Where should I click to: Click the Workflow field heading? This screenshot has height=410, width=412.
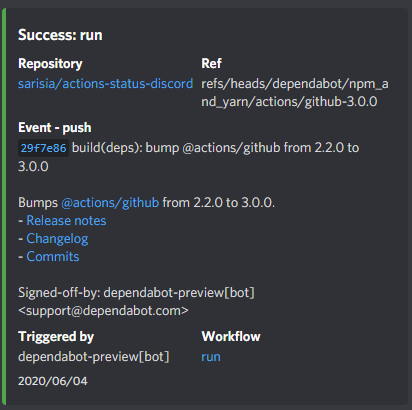(x=231, y=336)
